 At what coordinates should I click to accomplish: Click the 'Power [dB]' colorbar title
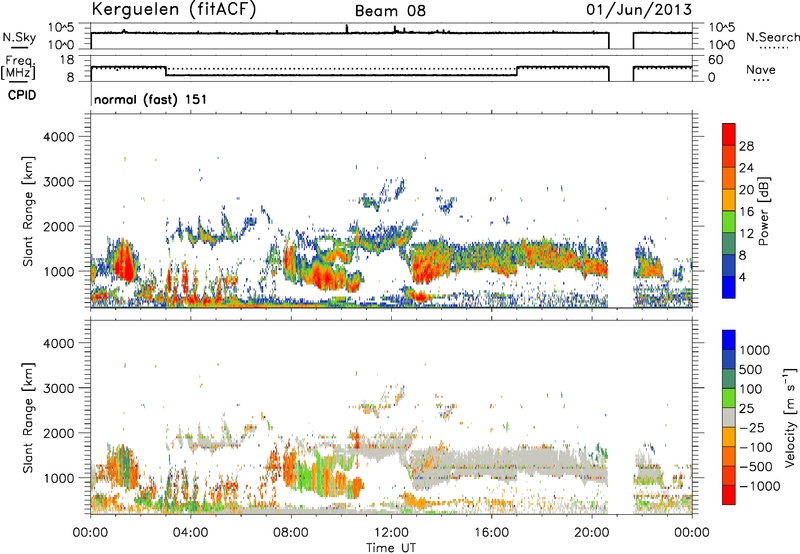(763, 211)
